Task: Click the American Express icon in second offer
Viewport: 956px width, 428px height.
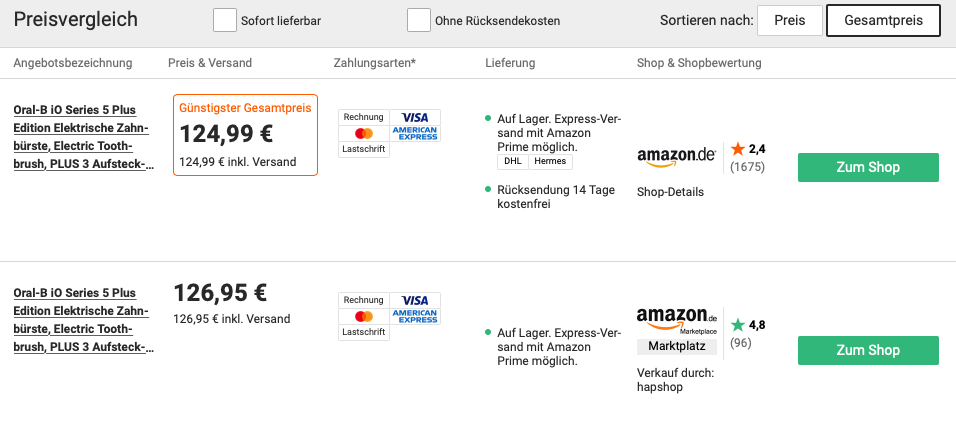Action: [x=415, y=316]
